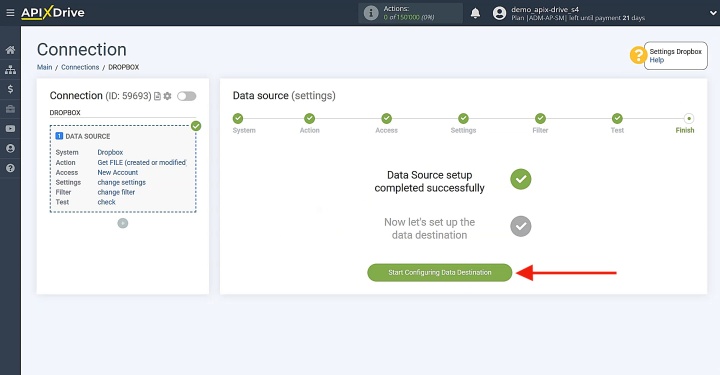Open the connection settings gear icon
The width and height of the screenshot is (720, 375).
coord(167,96)
